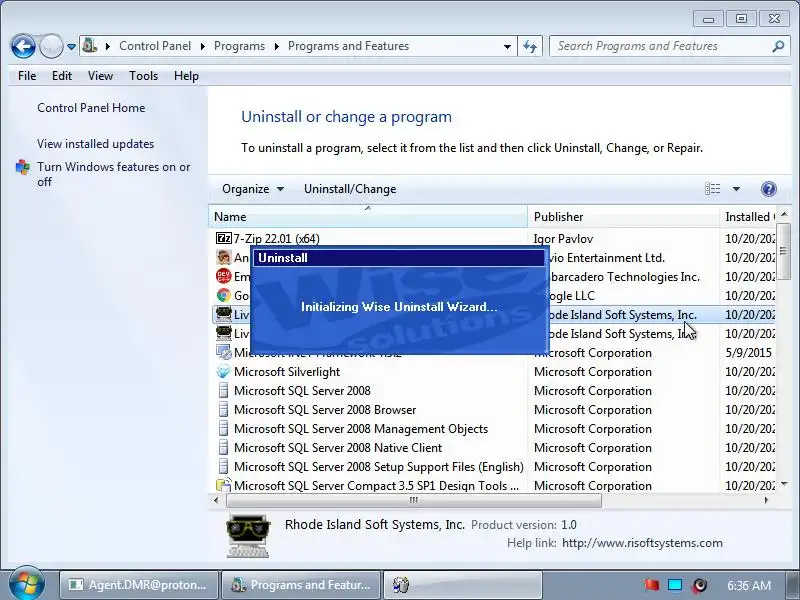
Task: Click the 7-Zip program icon
Action: (223, 238)
